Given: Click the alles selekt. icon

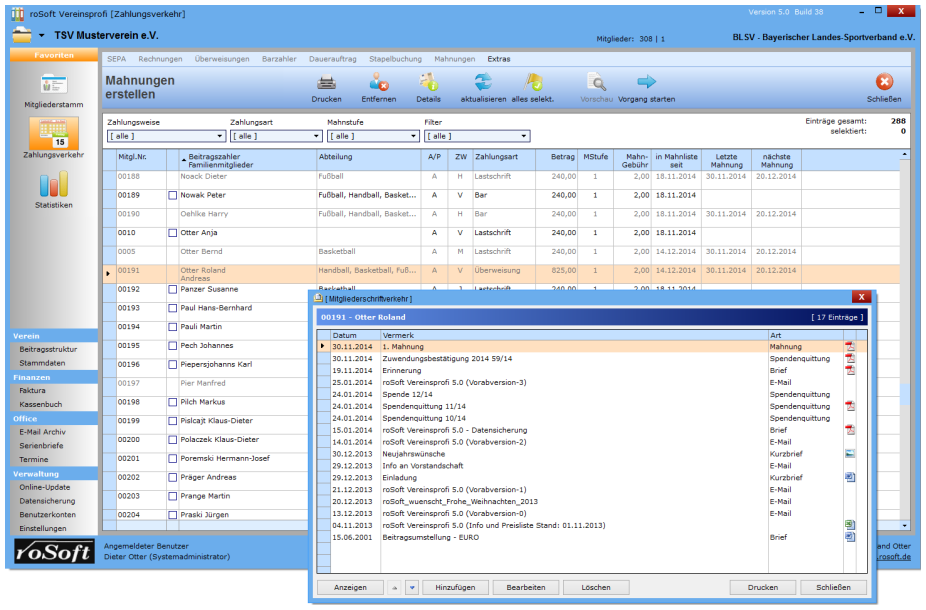Looking at the screenshot, I should pos(533,83).
